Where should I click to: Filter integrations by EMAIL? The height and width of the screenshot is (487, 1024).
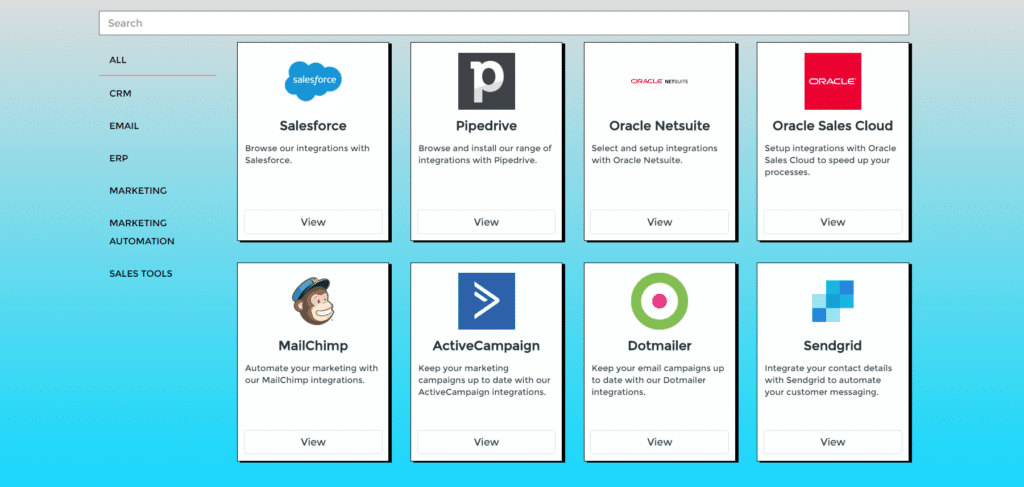[x=124, y=126]
